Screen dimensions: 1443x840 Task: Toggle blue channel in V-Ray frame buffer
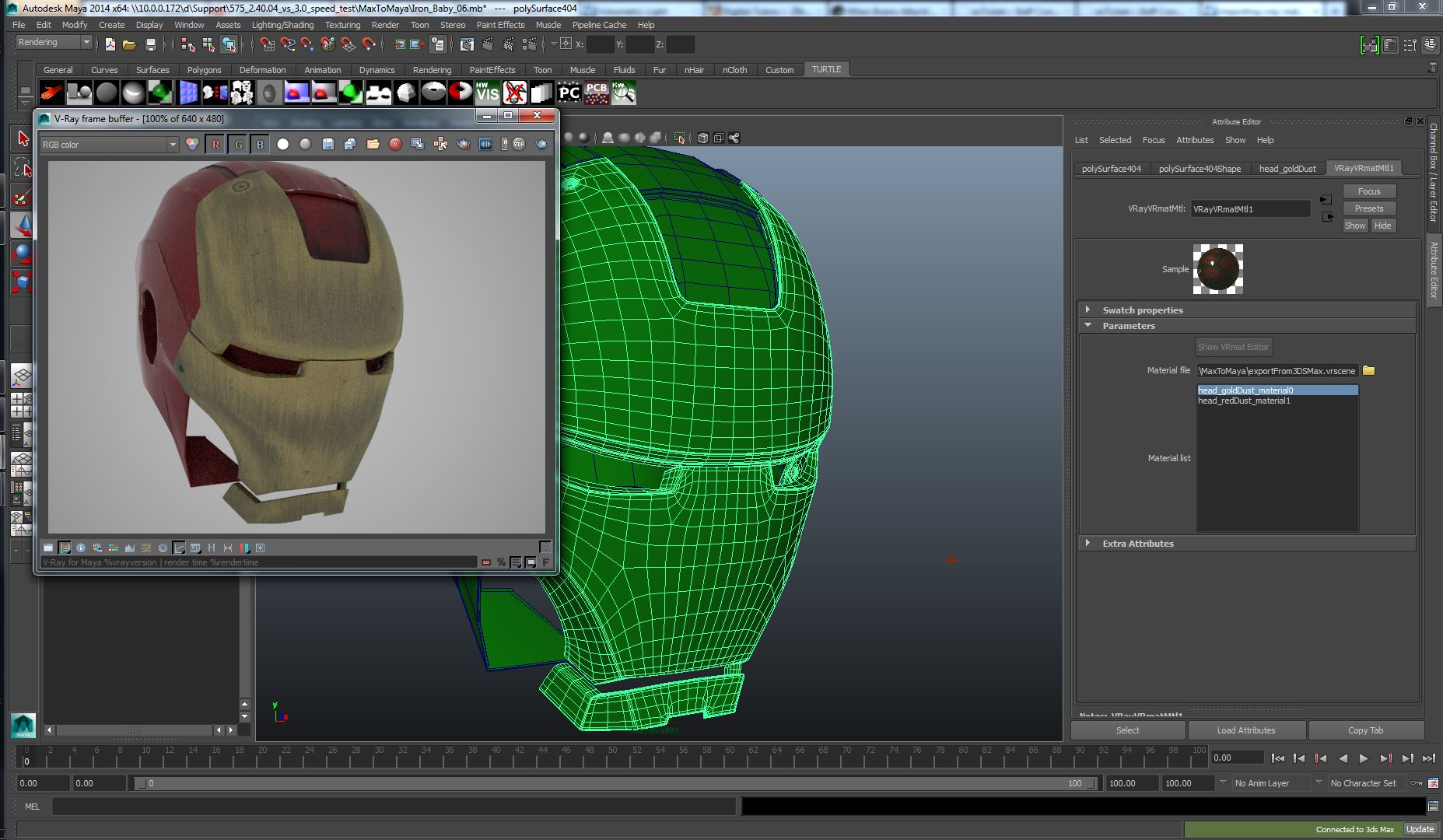260,145
